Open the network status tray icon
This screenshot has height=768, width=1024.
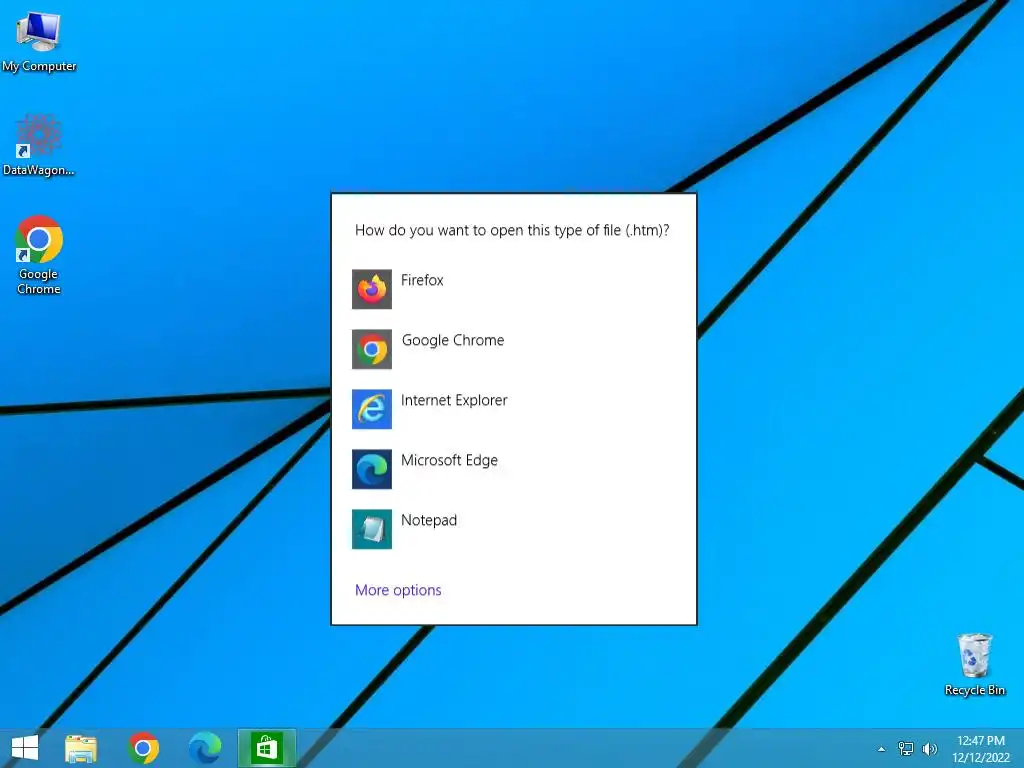[x=906, y=748]
